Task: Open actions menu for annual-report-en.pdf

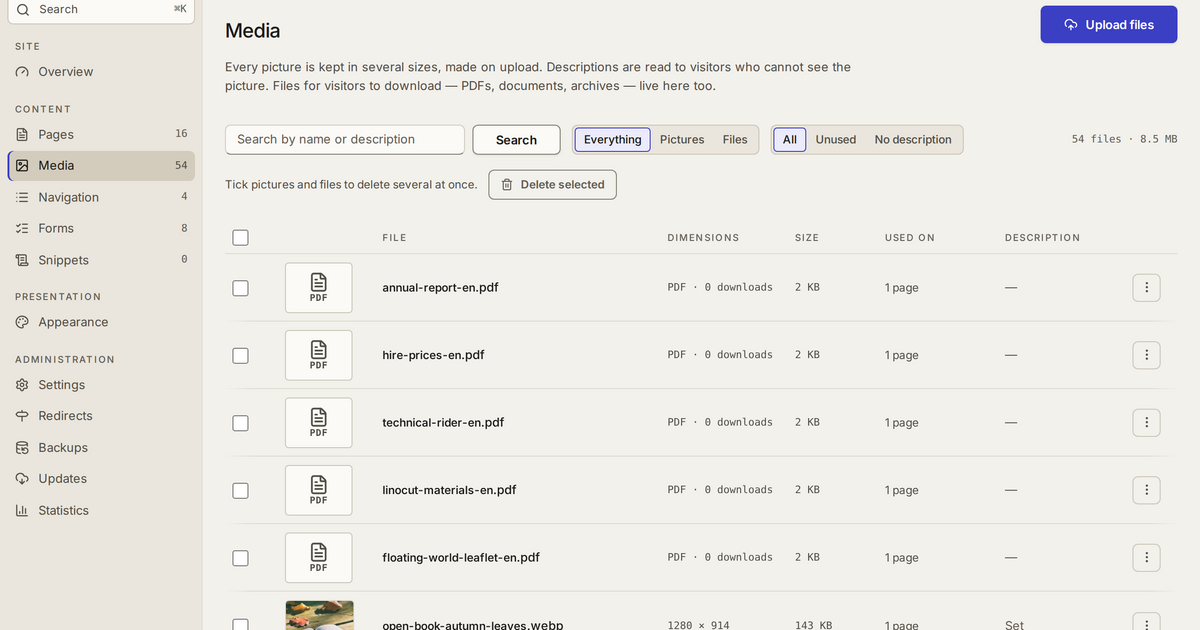Action: [1146, 288]
